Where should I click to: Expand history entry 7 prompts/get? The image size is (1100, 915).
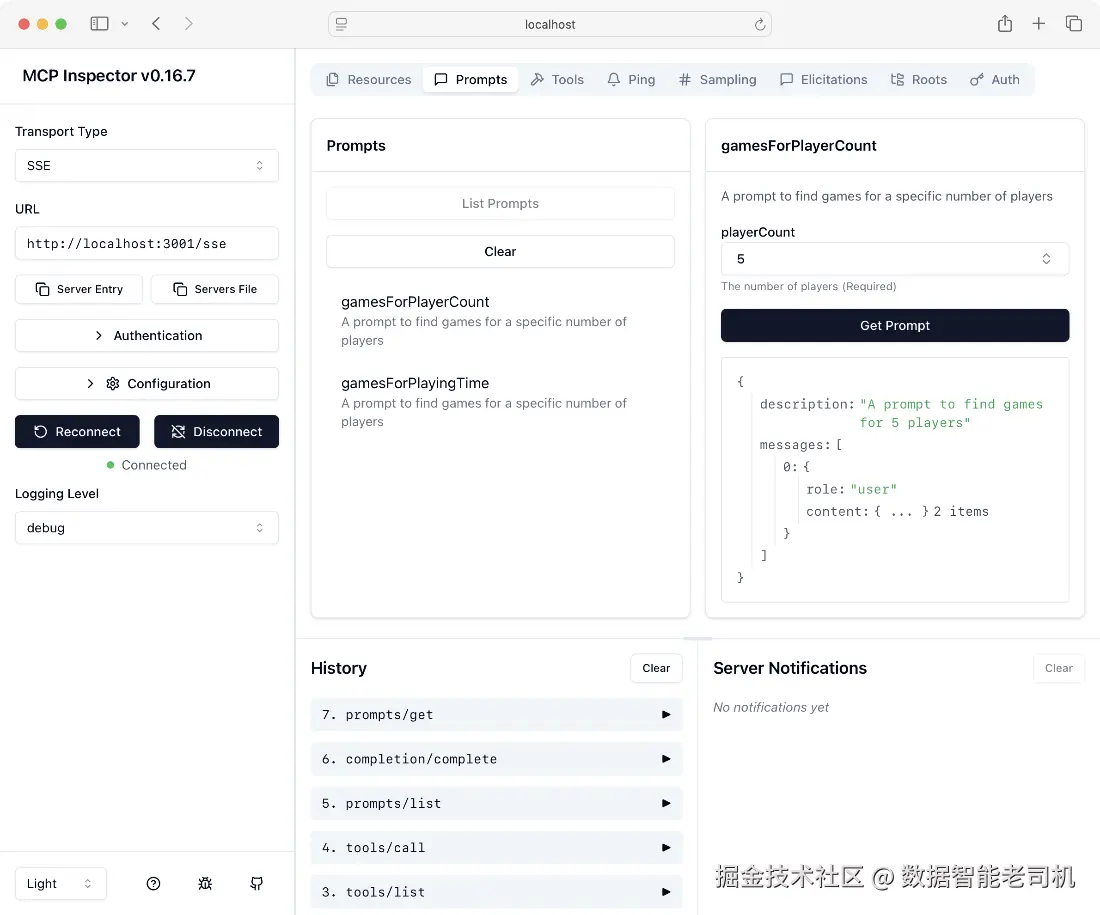click(496, 714)
